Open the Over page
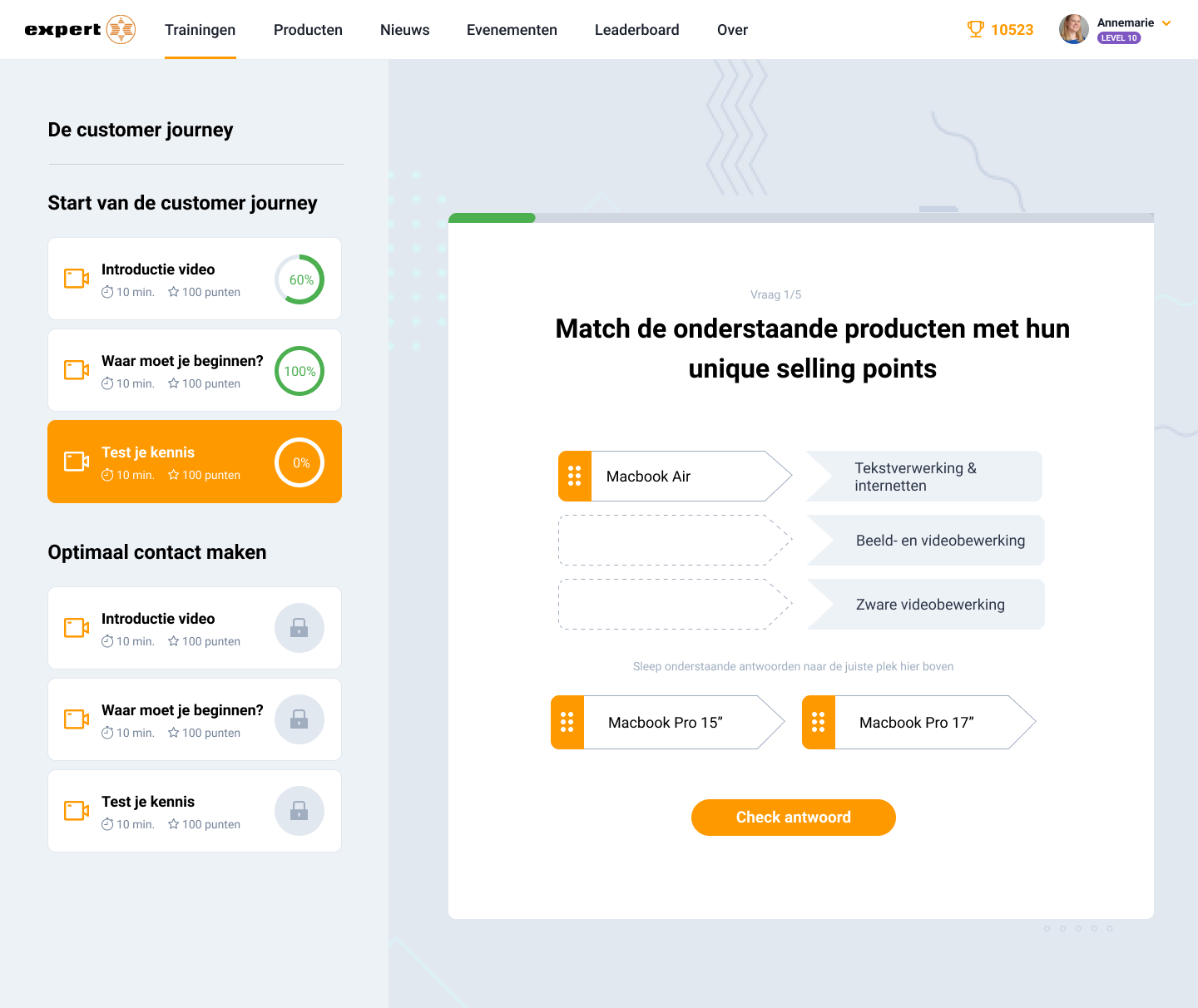Image resolution: width=1198 pixels, height=1008 pixels. click(732, 30)
